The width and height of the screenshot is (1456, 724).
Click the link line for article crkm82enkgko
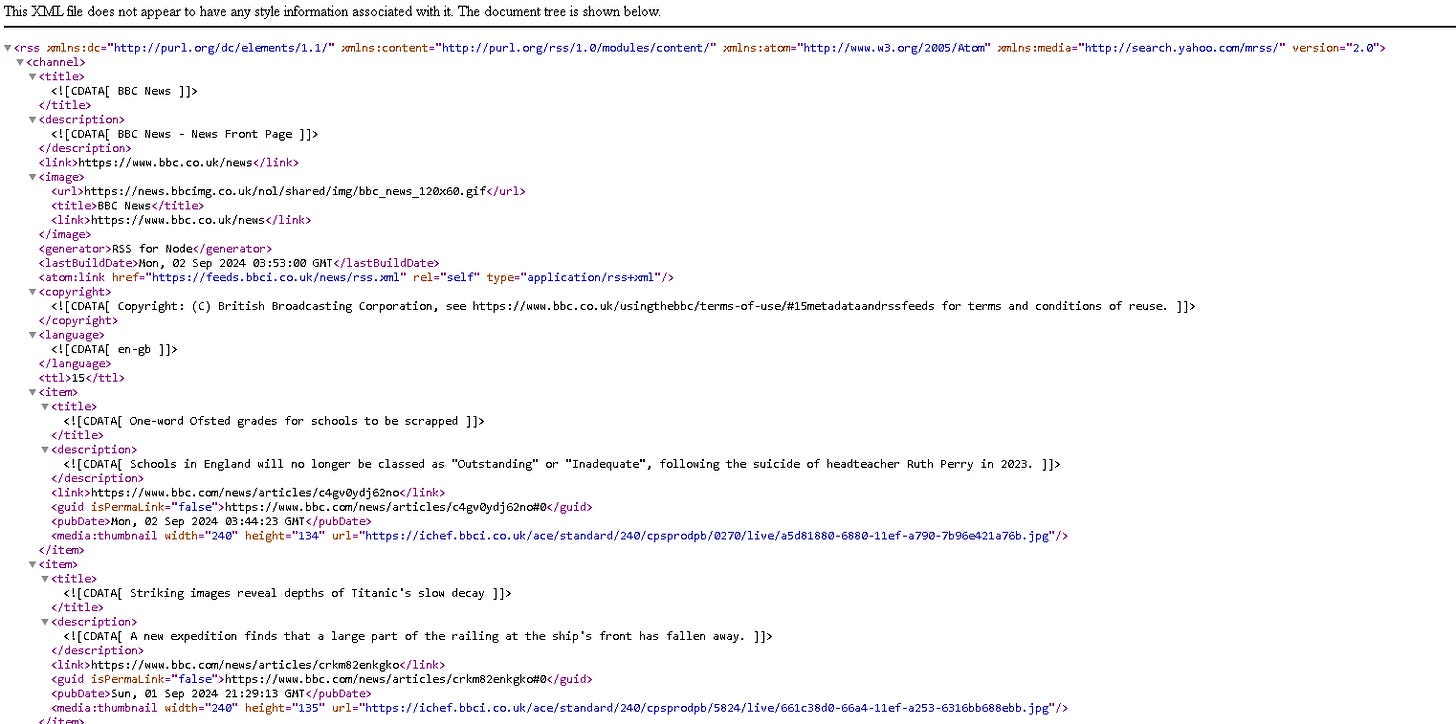pyautogui.click(x=248, y=665)
